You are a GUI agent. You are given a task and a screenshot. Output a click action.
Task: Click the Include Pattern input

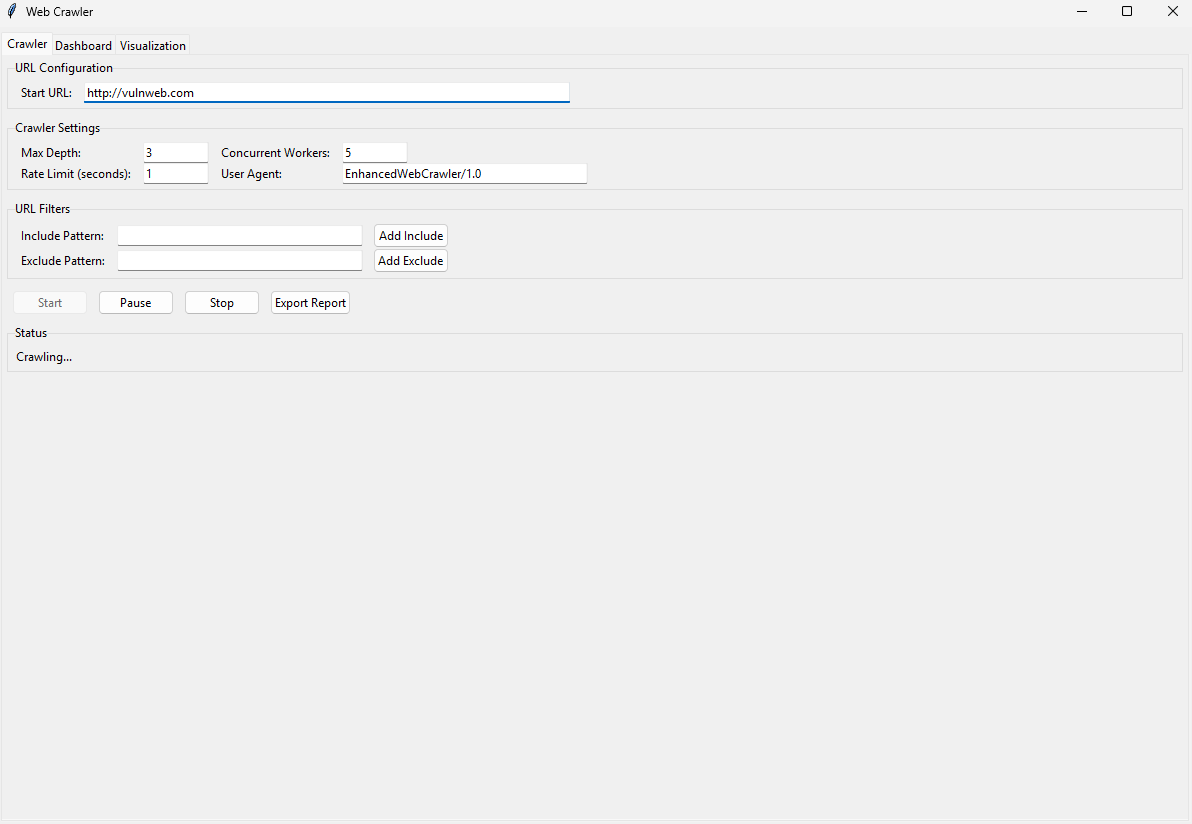click(239, 236)
